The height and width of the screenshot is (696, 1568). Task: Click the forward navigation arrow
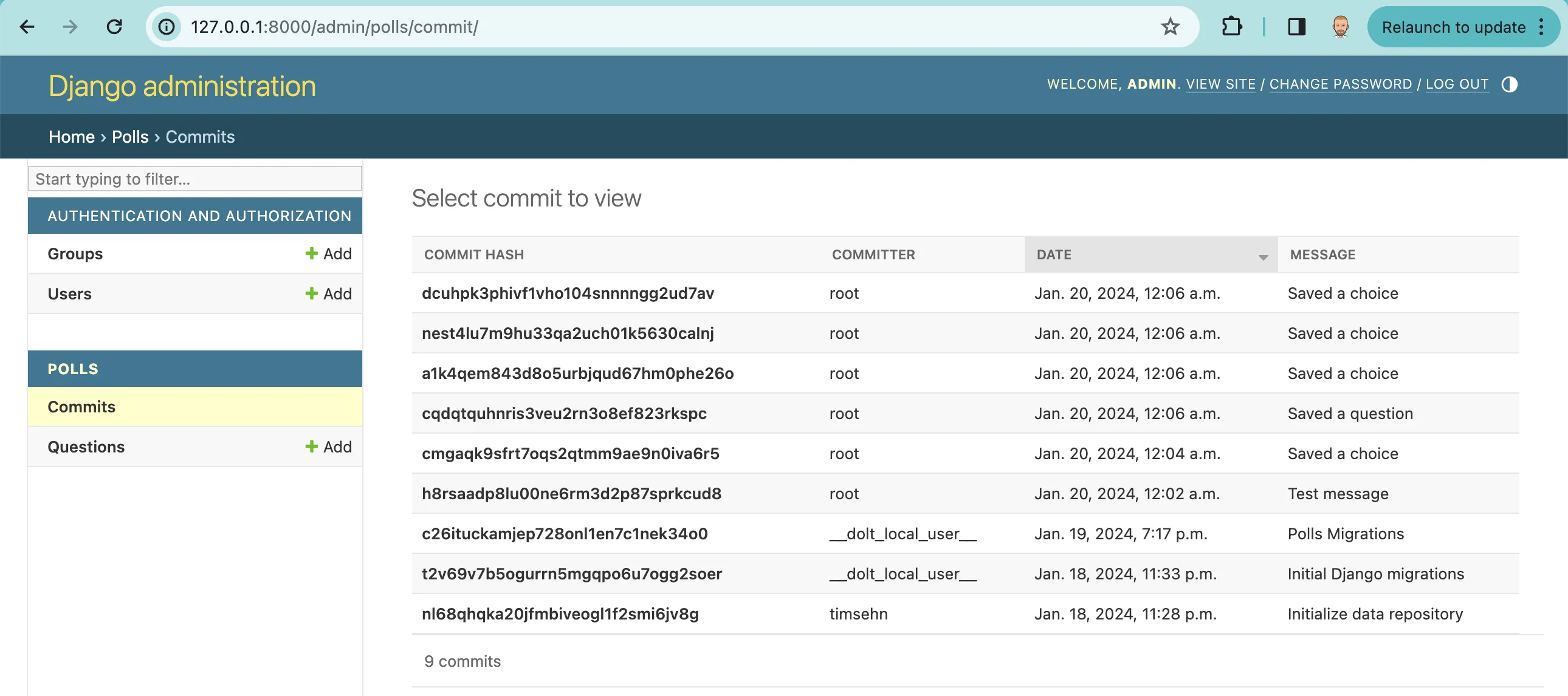70,27
